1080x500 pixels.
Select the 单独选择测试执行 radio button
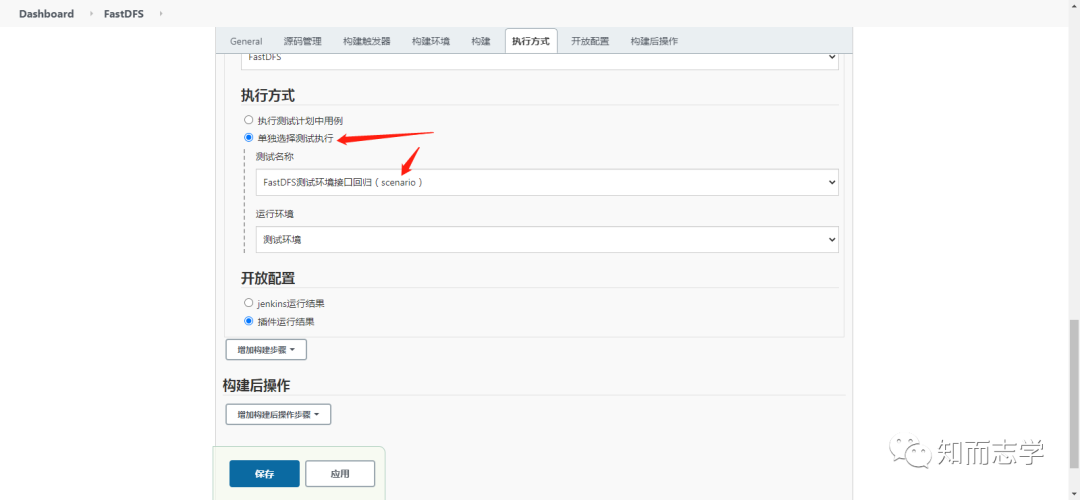(x=249, y=138)
